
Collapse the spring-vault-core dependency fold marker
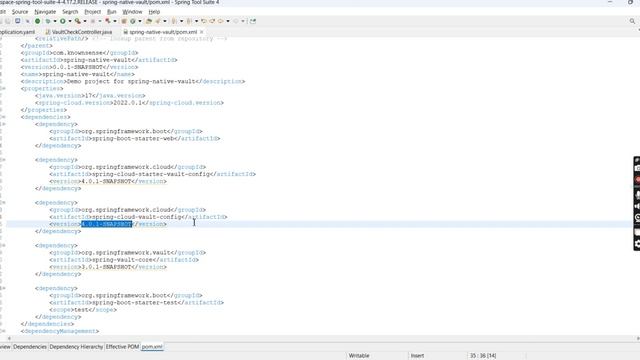pos(3,246)
